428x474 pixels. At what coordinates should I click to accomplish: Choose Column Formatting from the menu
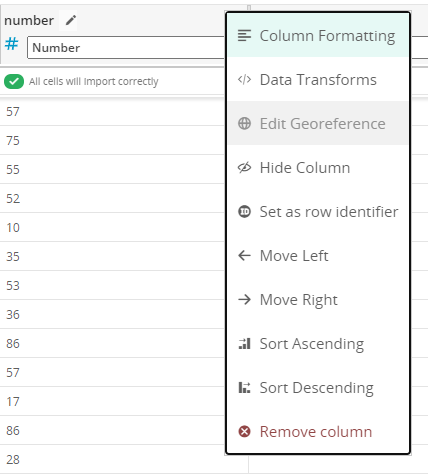[x=318, y=35]
